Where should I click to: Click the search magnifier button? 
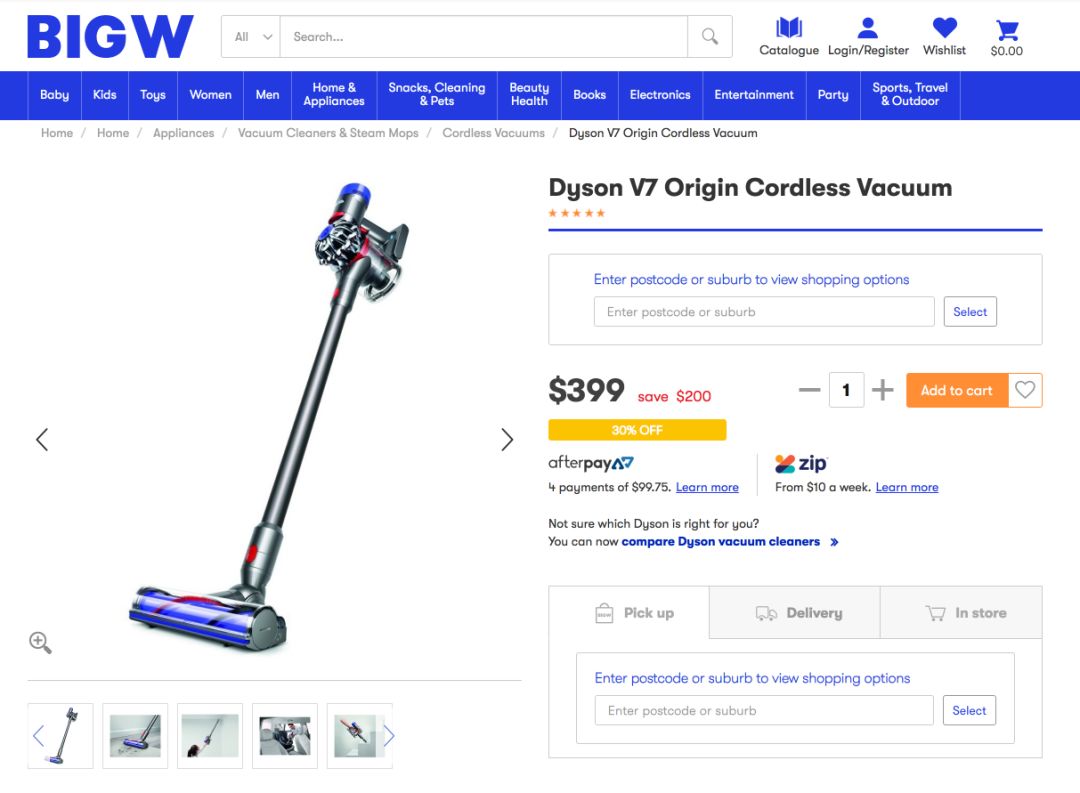pos(709,37)
